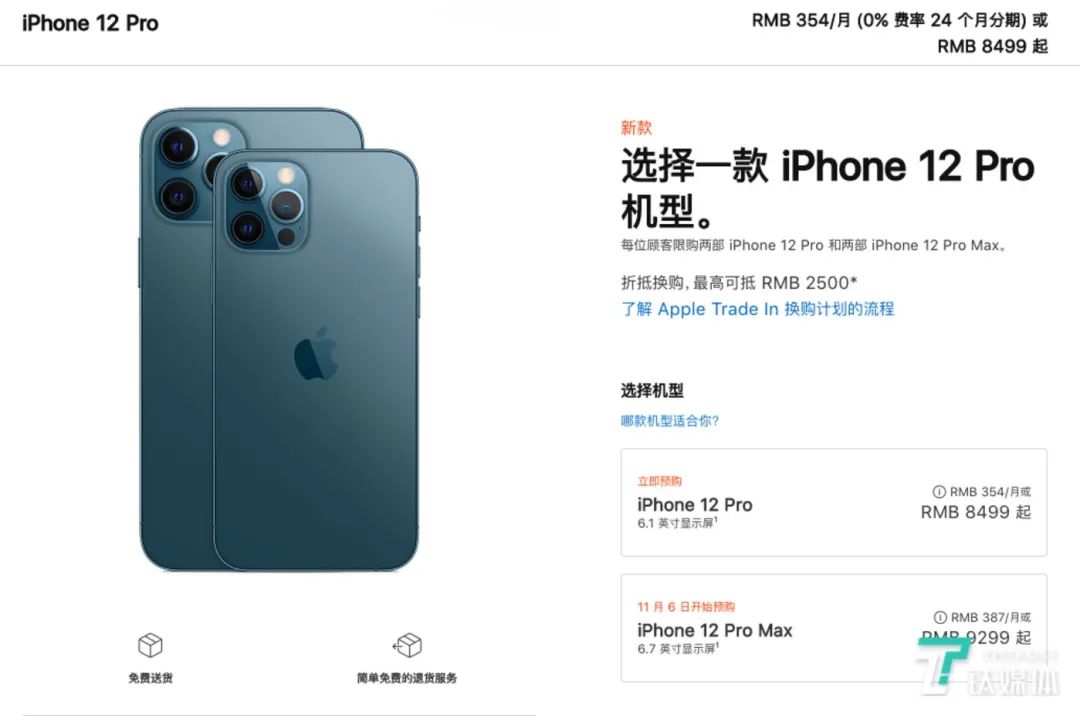
Task: Open Apple Trade In 换购计划 link
Action: (x=758, y=309)
